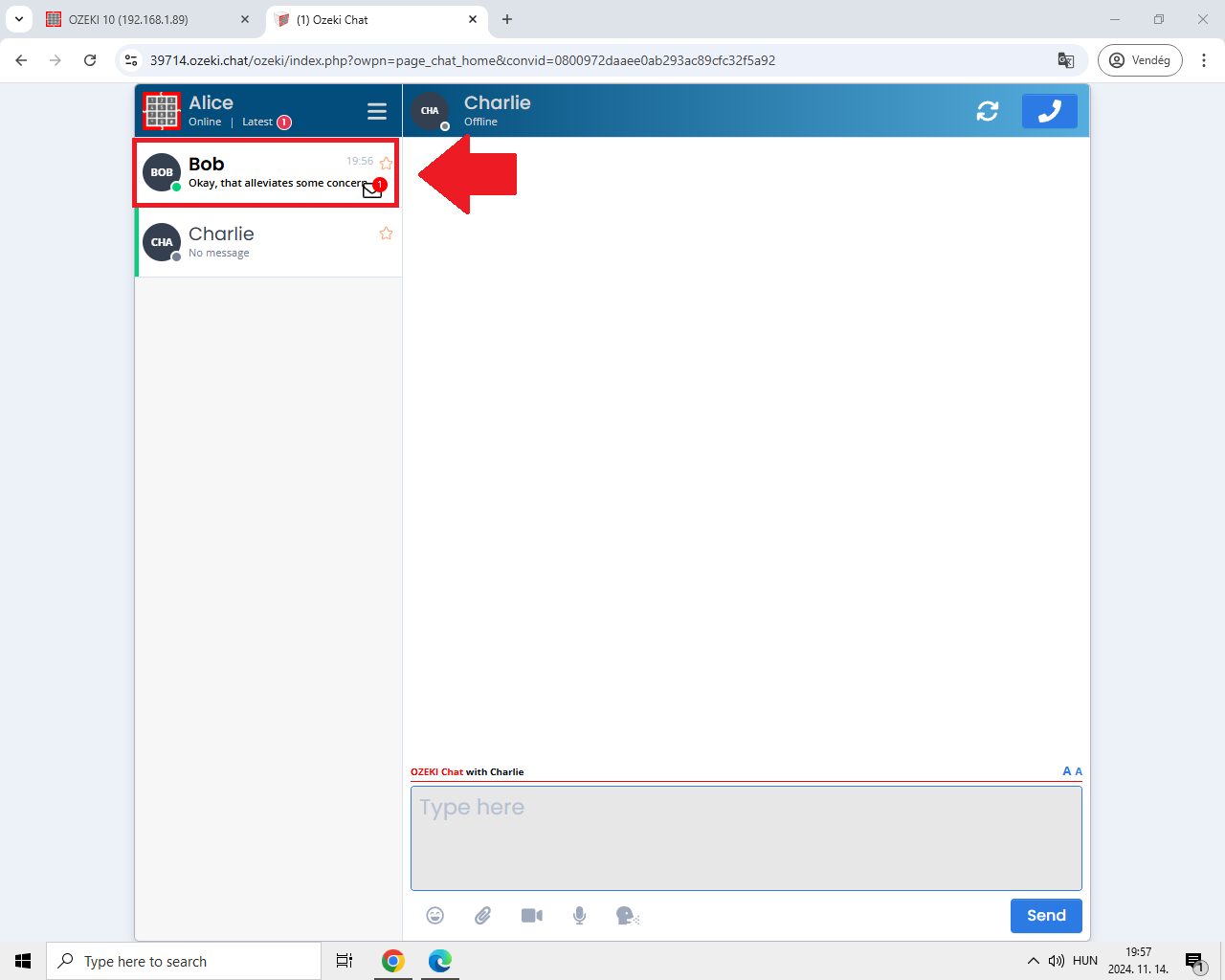Switch to the OZEKI 10 browser tab
The width and height of the screenshot is (1225, 980).
[x=148, y=19]
